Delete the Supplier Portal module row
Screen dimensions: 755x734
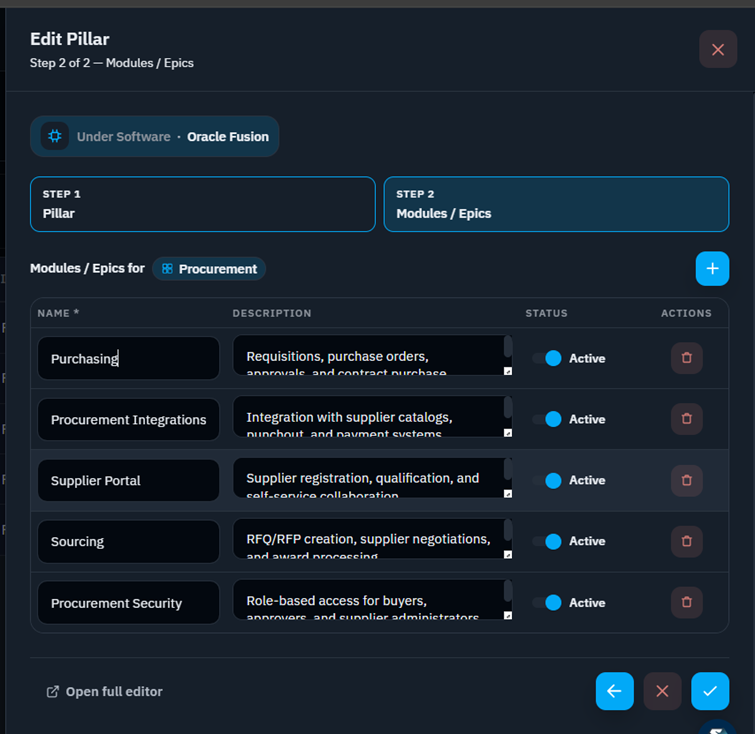tap(687, 480)
